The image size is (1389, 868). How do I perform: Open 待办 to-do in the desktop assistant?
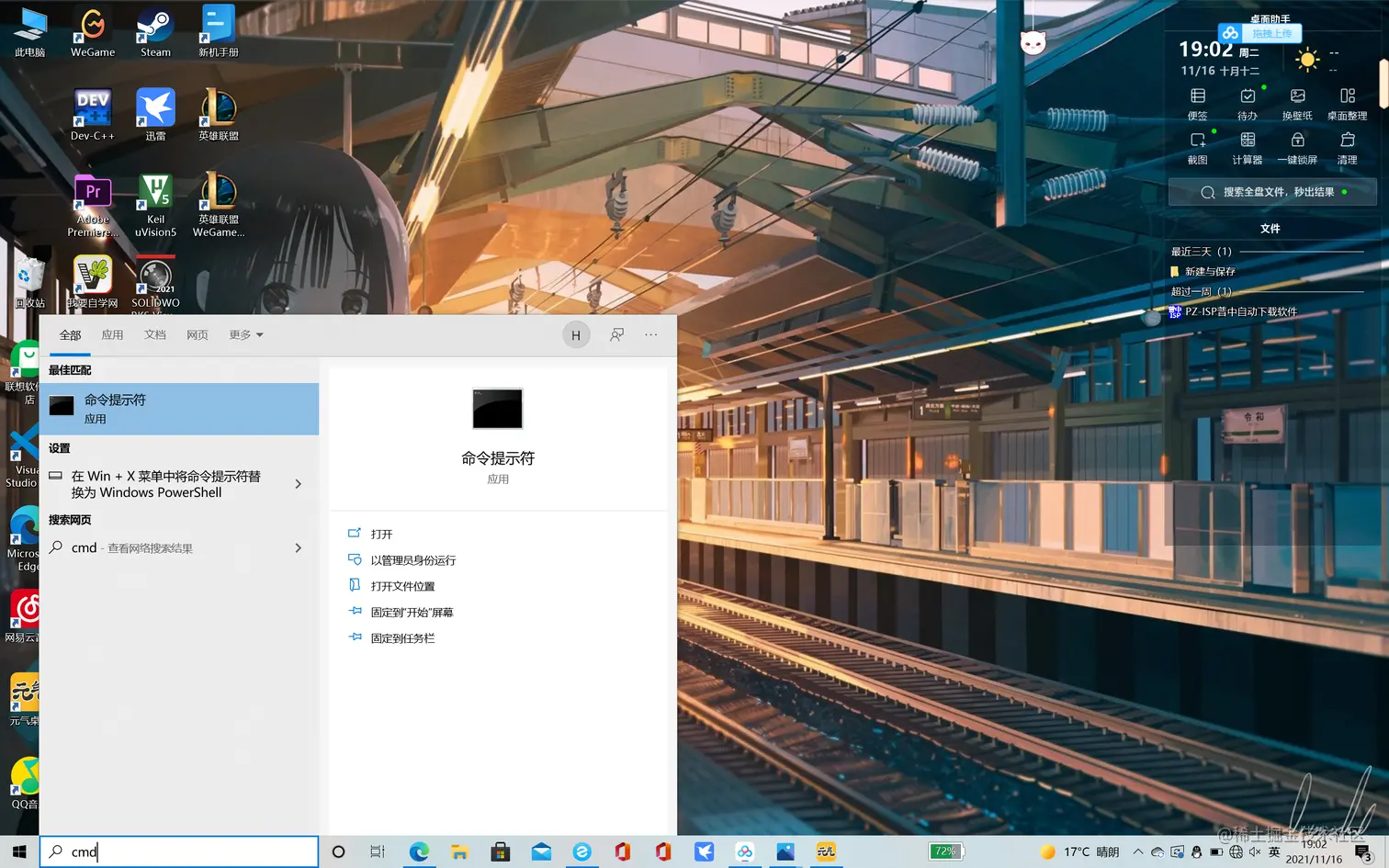click(1248, 104)
